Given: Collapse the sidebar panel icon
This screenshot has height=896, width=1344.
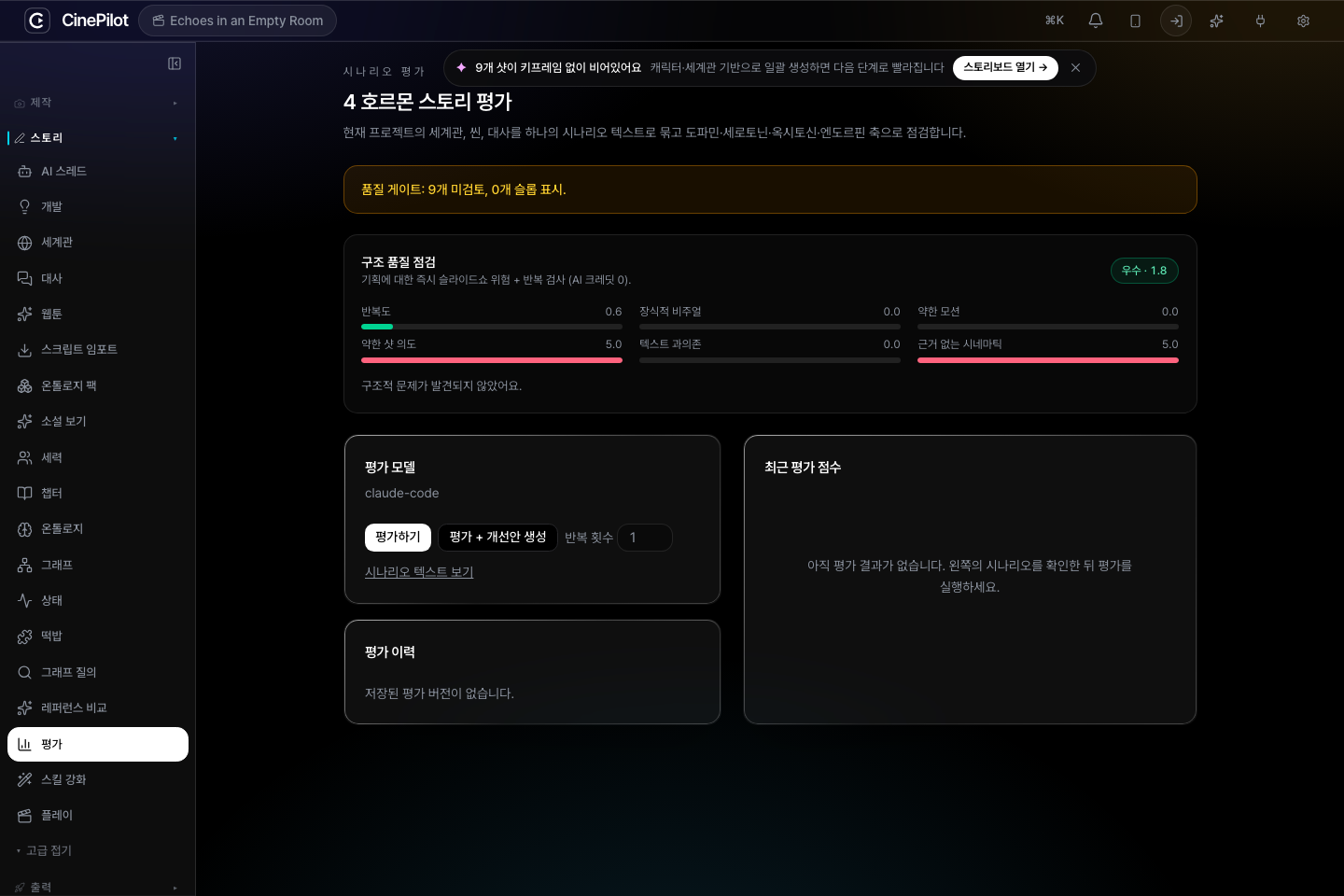Looking at the screenshot, I should [x=175, y=63].
